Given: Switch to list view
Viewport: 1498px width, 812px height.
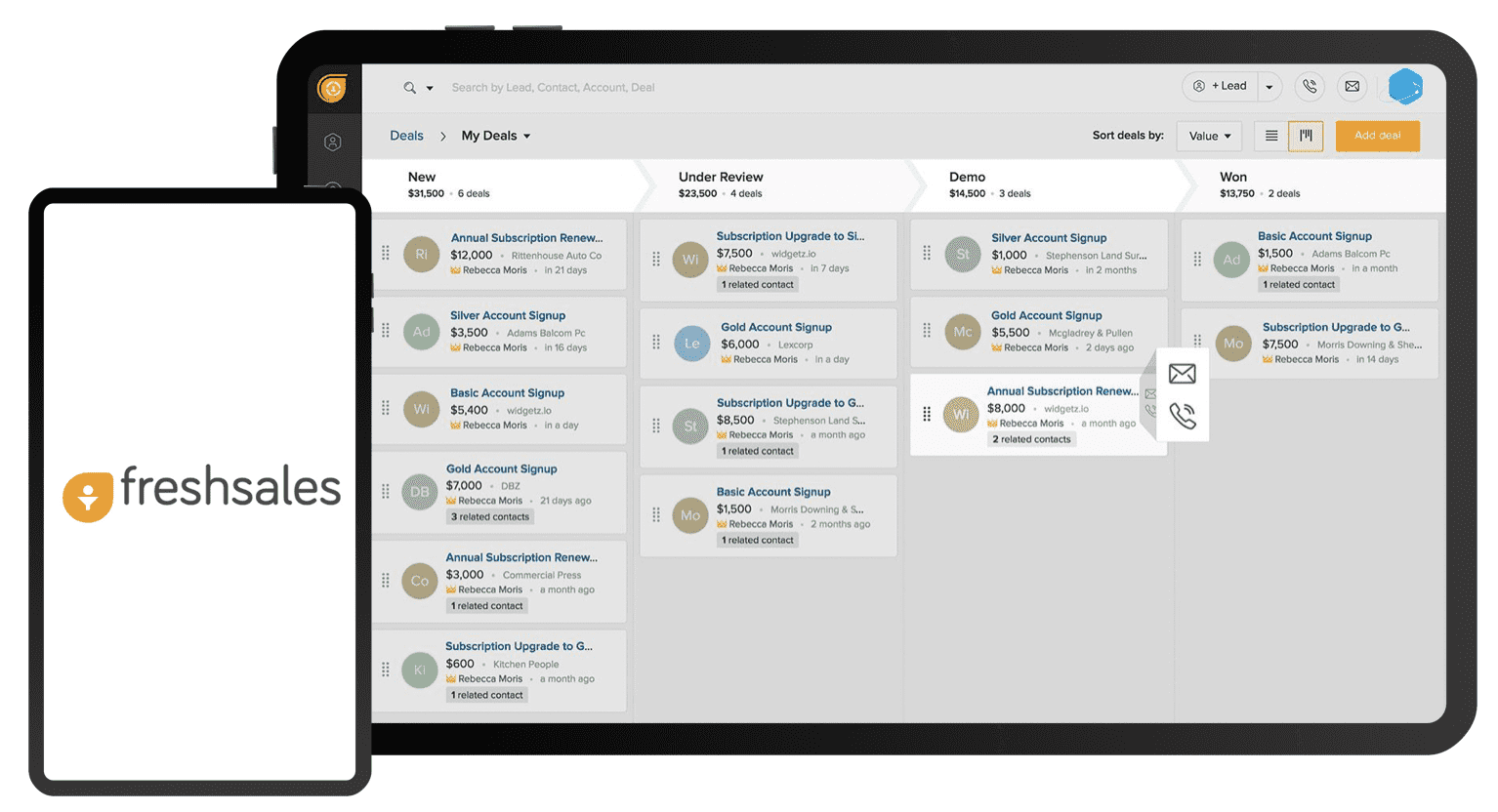Looking at the screenshot, I should (x=1271, y=136).
